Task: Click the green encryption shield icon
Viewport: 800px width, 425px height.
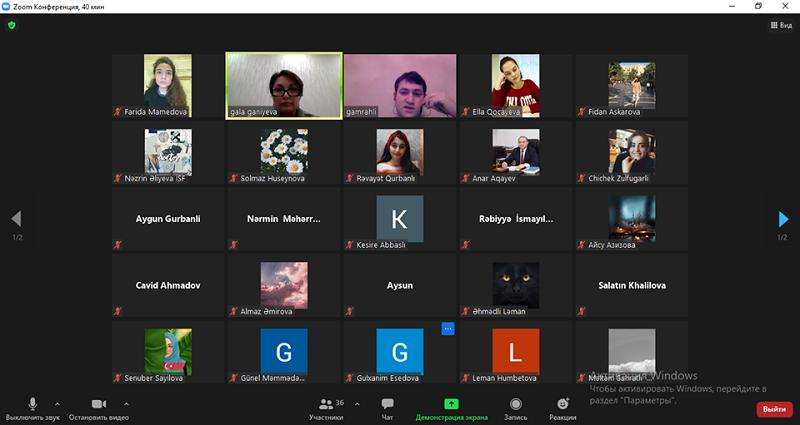Action: [12, 25]
